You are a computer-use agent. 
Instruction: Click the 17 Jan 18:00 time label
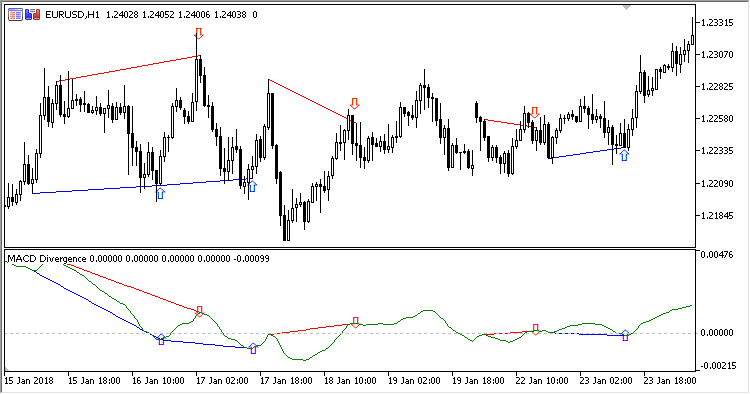click(x=286, y=381)
